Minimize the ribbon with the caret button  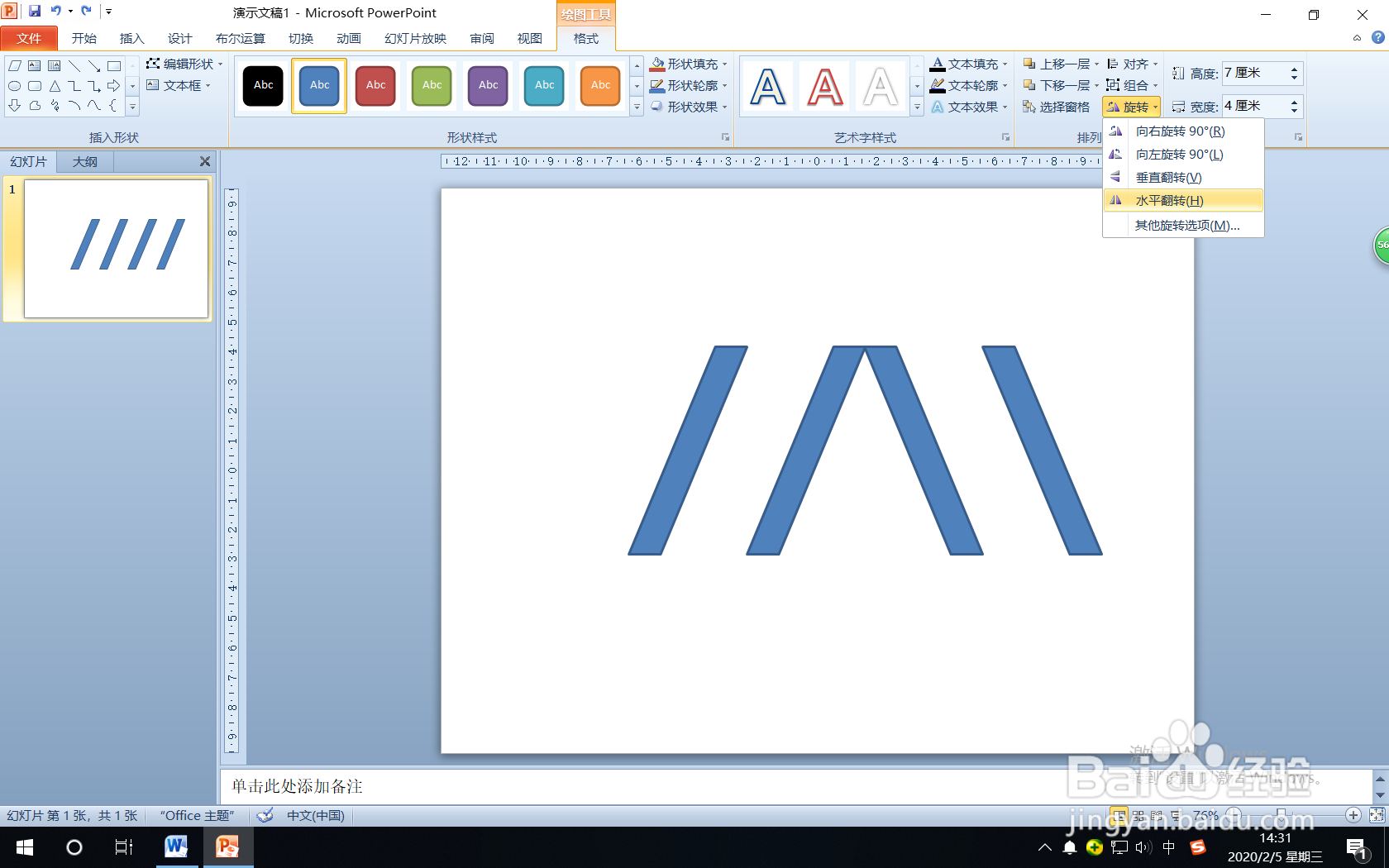coord(1357,38)
